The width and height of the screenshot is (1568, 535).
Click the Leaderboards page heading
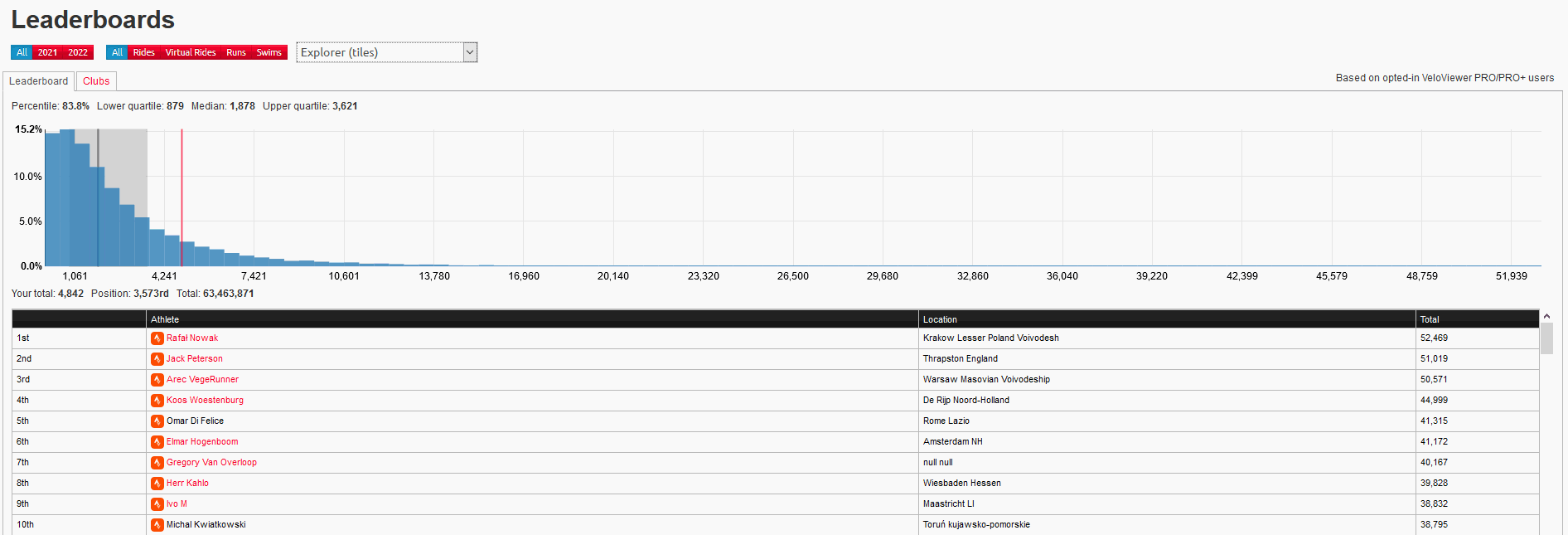(x=93, y=20)
